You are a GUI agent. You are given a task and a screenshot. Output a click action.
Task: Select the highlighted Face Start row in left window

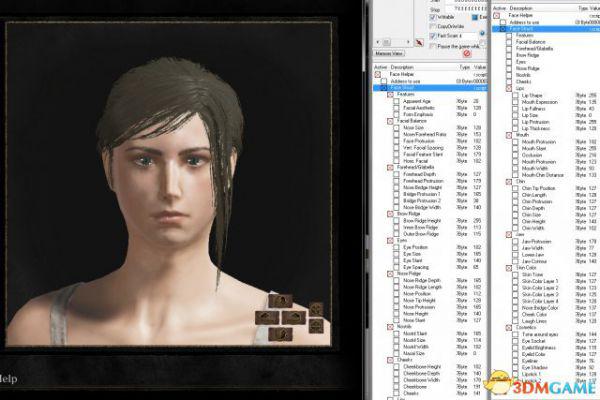click(x=430, y=88)
